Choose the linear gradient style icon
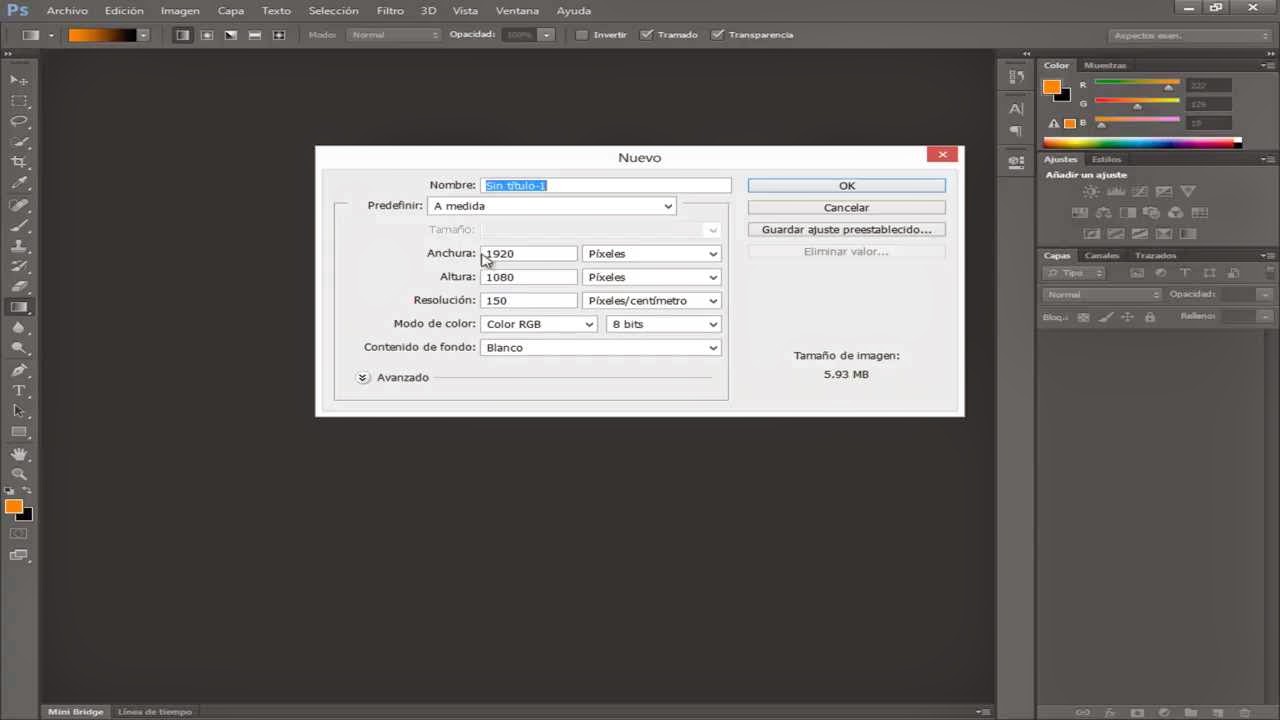The image size is (1280, 720). (183, 35)
